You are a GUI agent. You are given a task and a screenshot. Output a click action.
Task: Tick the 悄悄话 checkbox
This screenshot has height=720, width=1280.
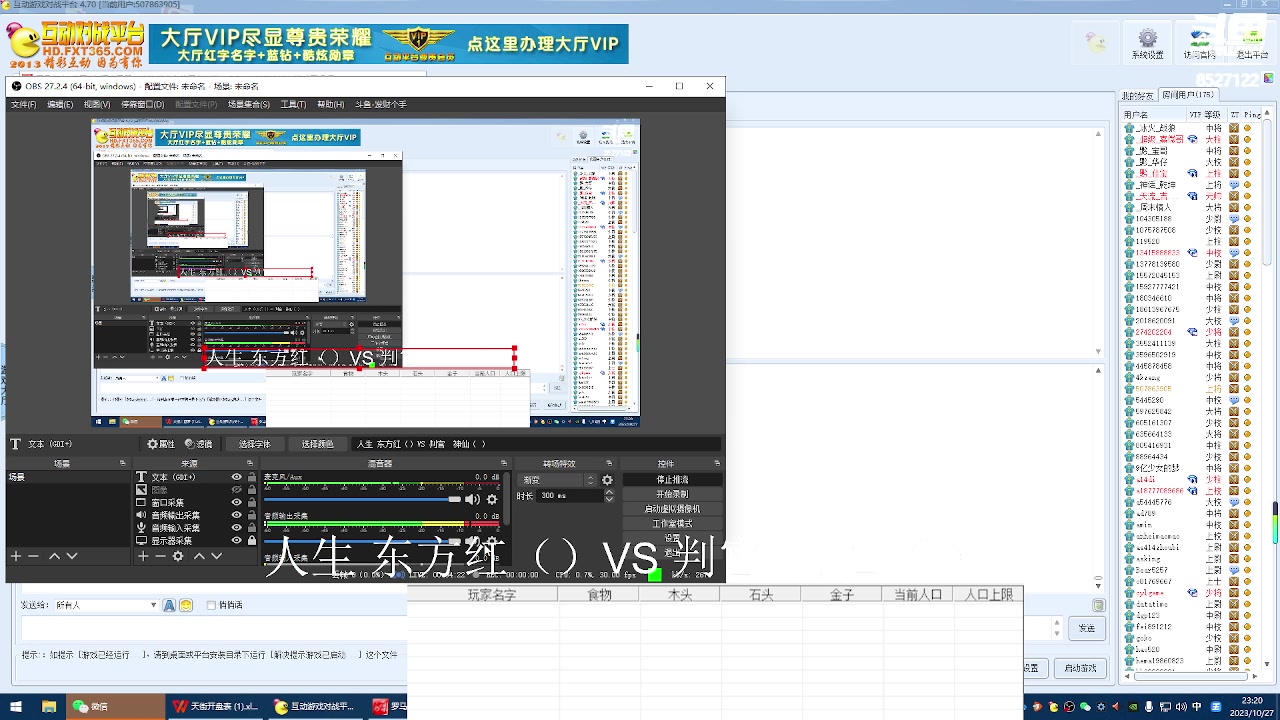[211, 605]
